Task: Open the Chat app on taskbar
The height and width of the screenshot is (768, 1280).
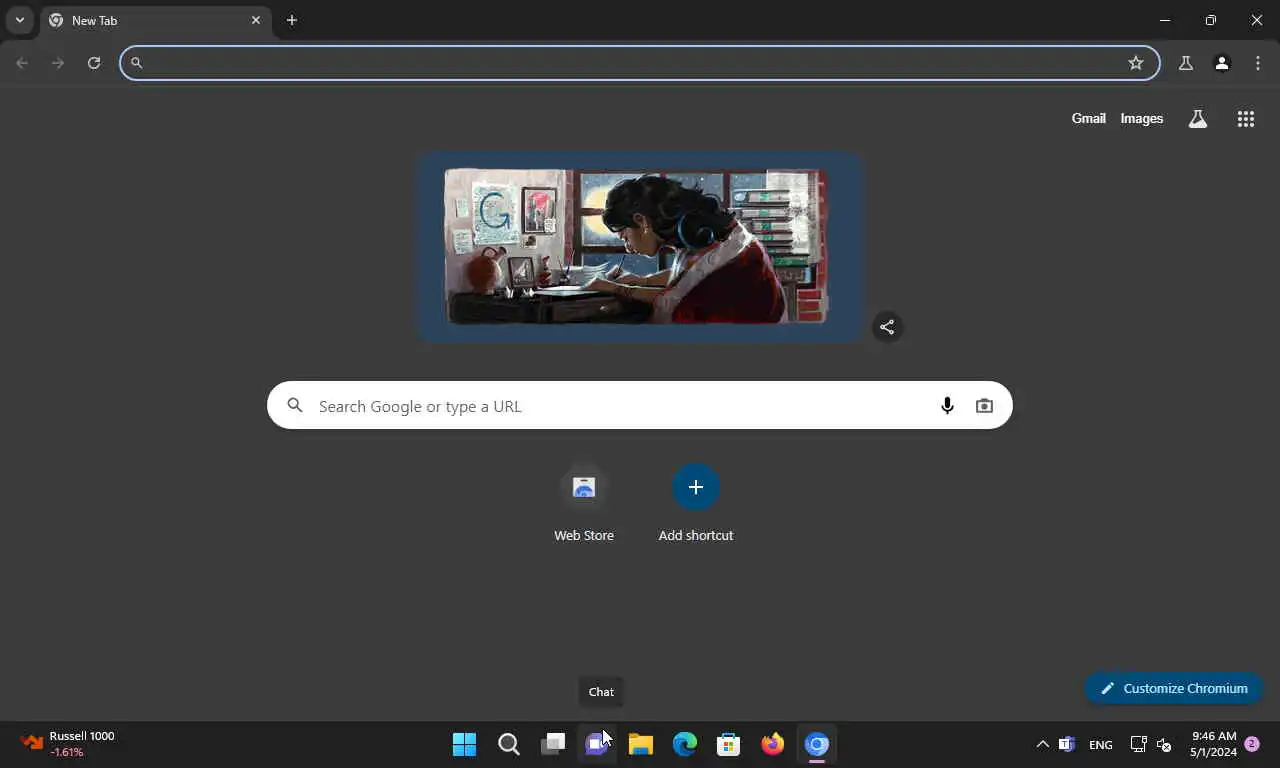Action: pos(597,744)
